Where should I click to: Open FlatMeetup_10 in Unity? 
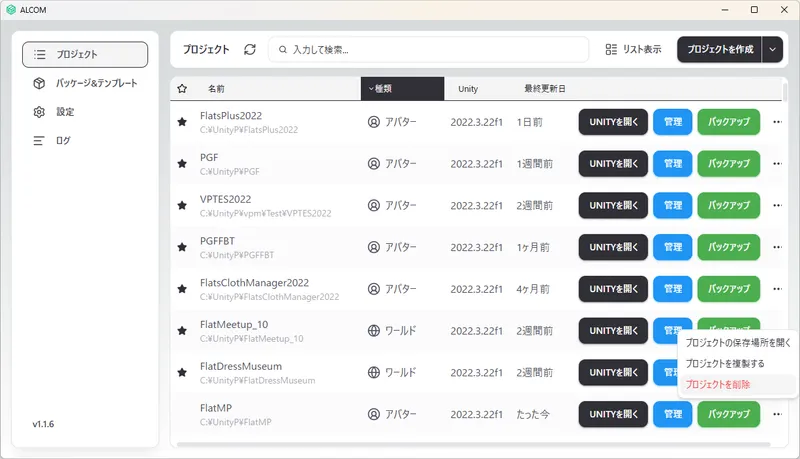point(613,331)
